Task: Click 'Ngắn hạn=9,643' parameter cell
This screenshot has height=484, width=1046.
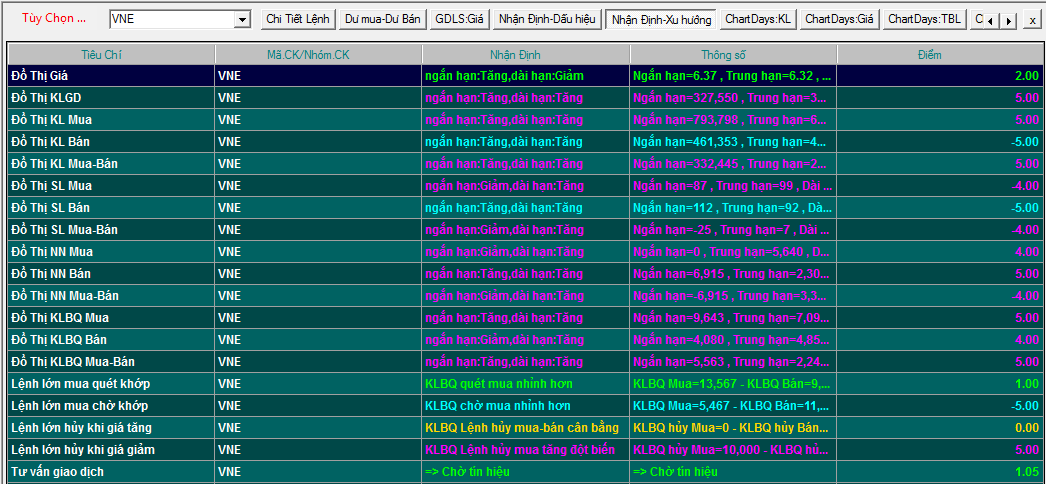Action: click(733, 318)
